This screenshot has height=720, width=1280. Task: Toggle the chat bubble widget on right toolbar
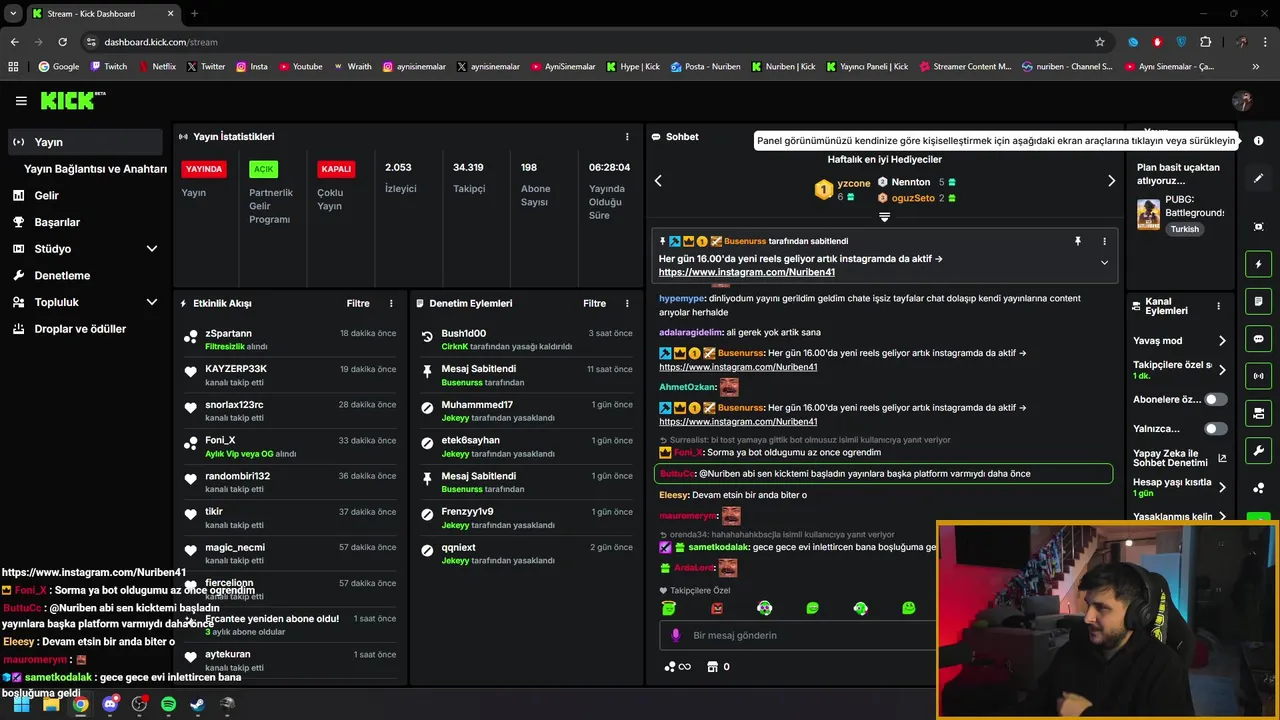[1258, 339]
